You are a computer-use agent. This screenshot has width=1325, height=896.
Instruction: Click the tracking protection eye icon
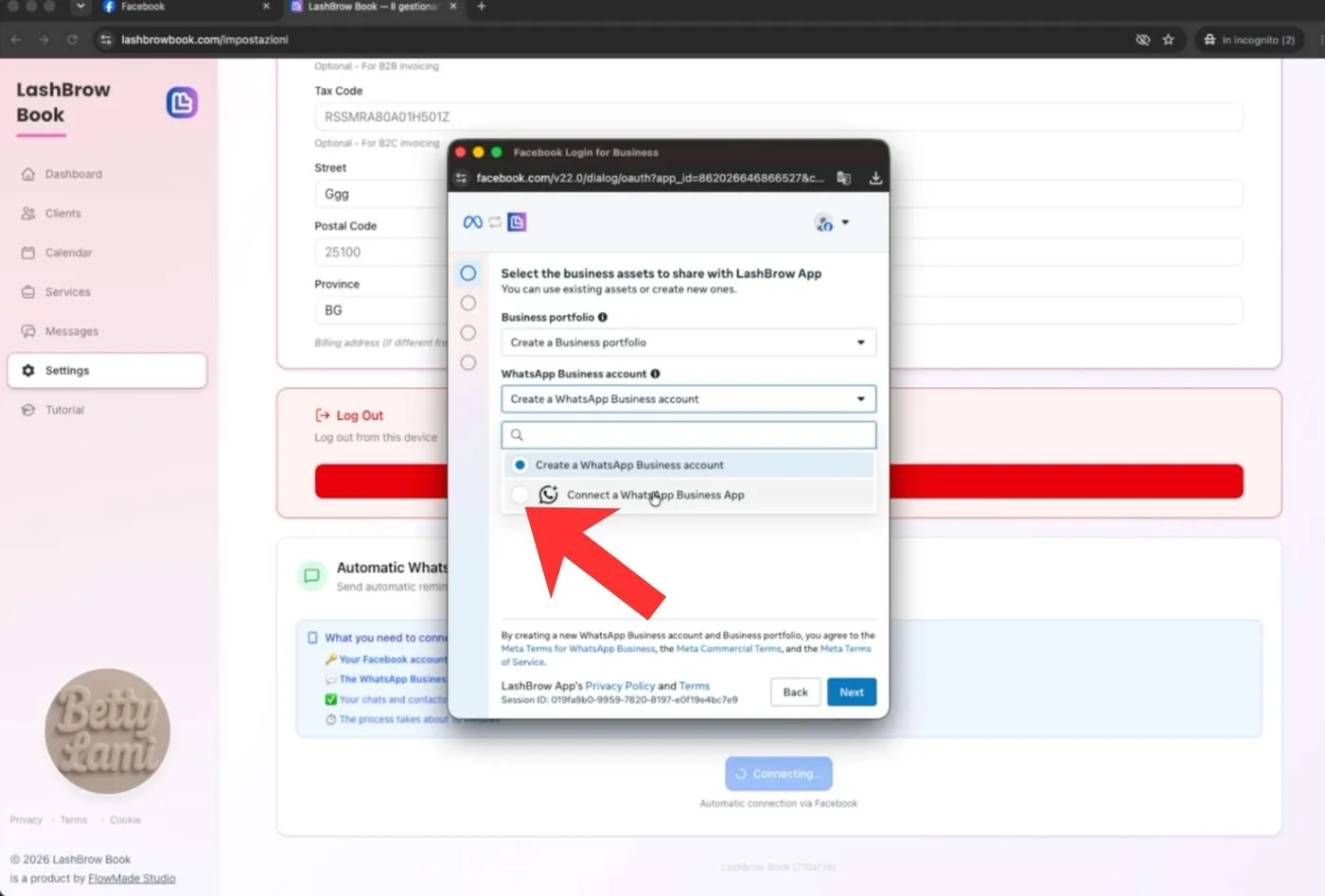click(x=1142, y=40)
